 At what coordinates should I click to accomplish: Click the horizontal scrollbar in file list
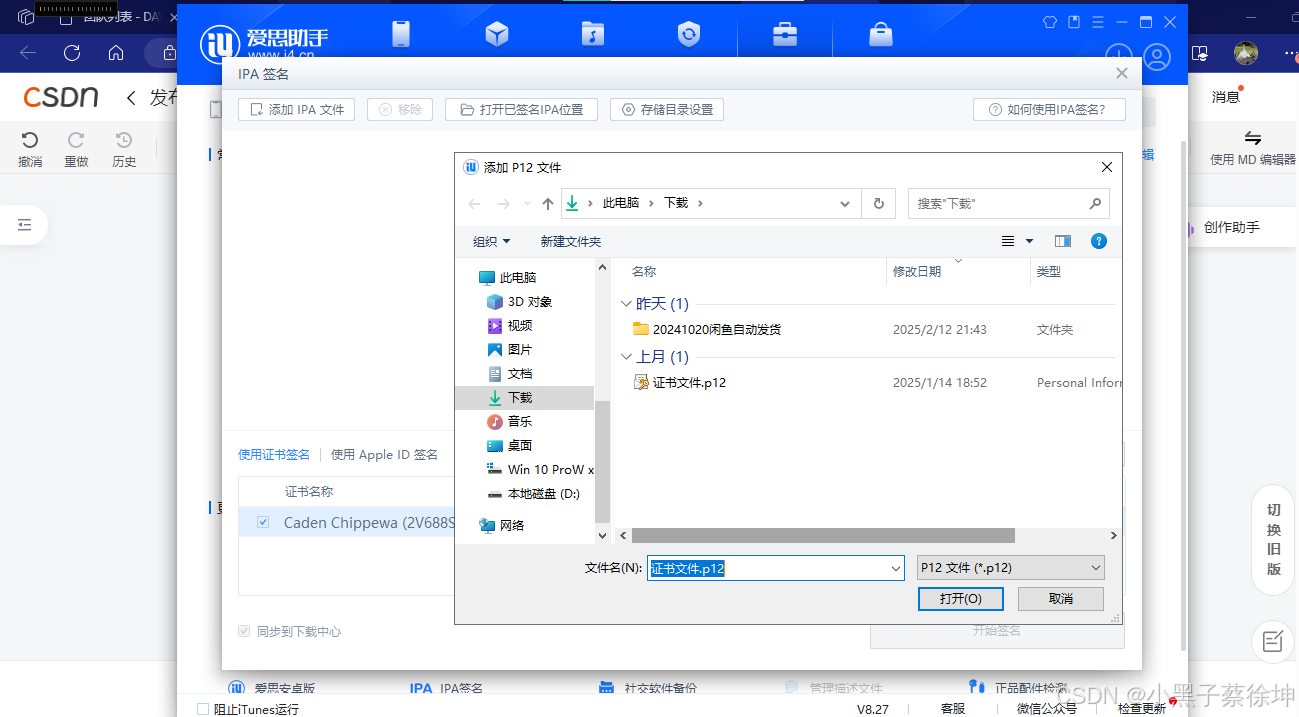823,536
